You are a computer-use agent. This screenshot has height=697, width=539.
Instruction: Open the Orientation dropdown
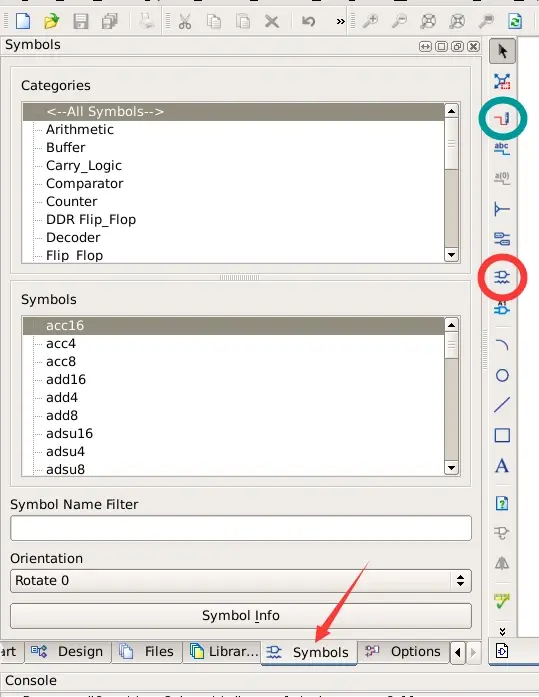point(241,581)
